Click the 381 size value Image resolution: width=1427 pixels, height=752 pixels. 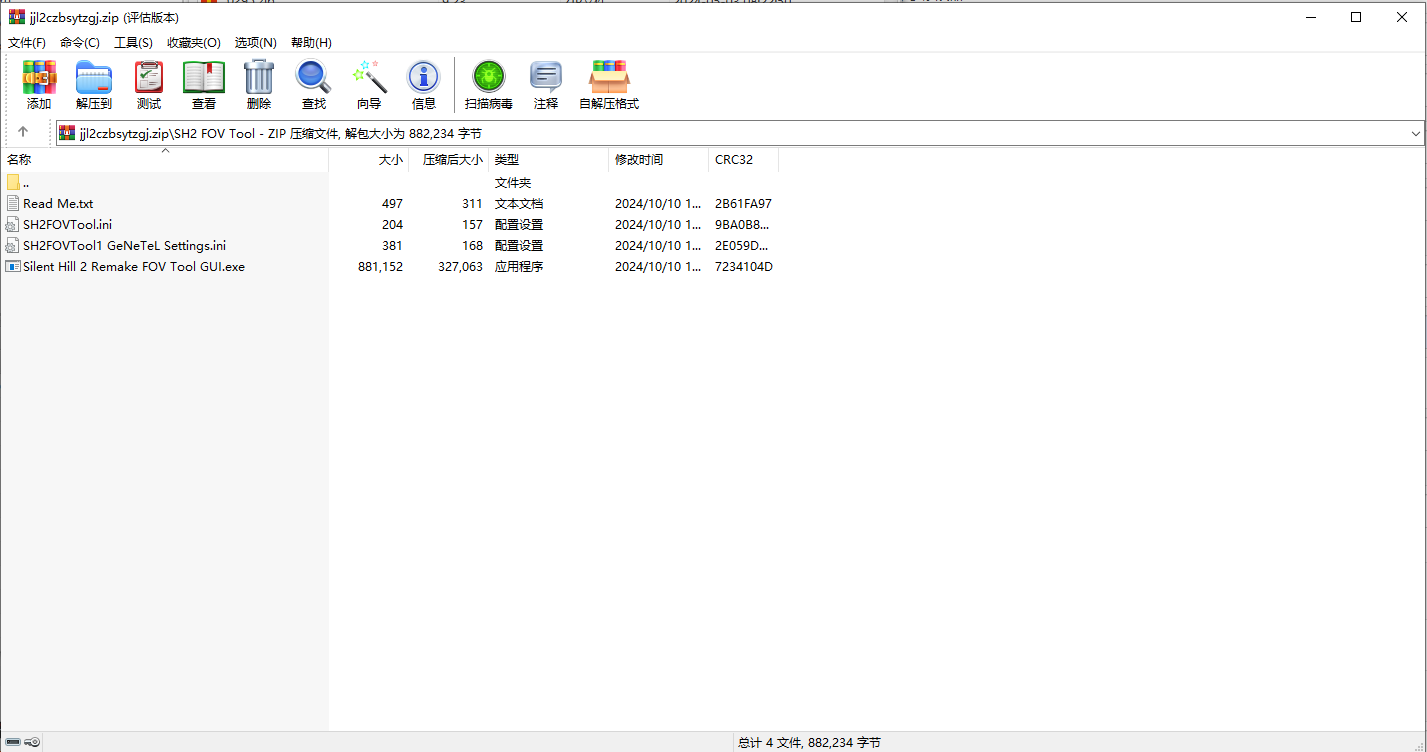392,245
